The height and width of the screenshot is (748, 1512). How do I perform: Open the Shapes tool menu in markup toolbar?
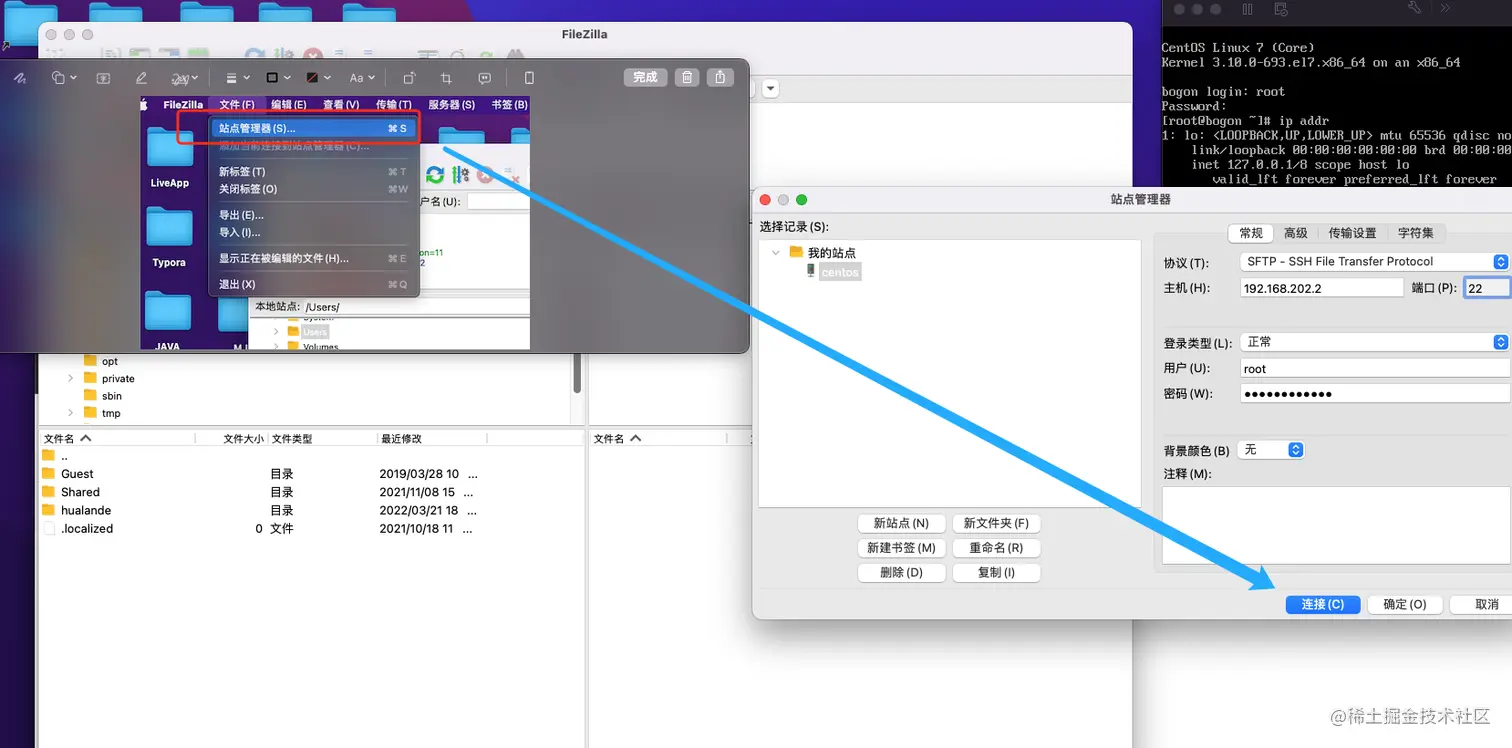click(x=64, y=78)
